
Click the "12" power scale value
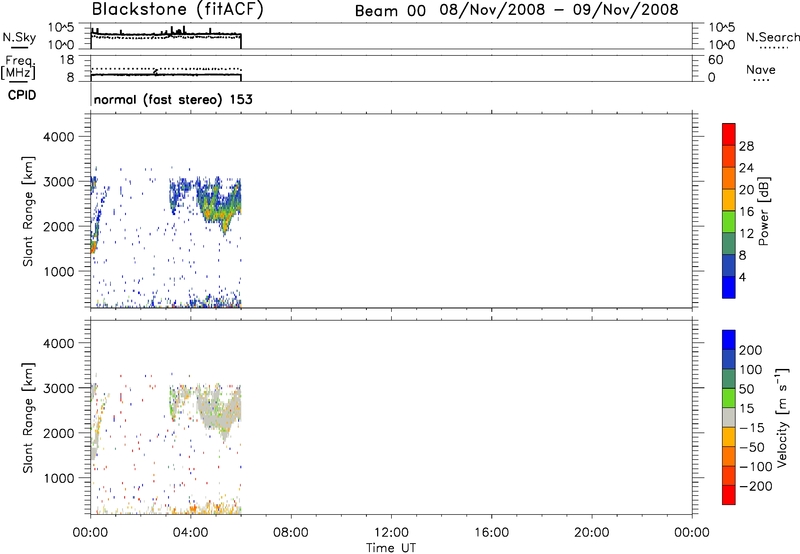coord(746,234)
